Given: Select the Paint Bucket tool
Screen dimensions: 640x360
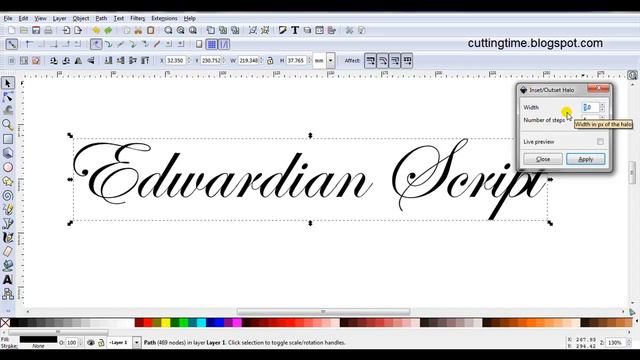Looking at the screenshot, I should (8, 266).
